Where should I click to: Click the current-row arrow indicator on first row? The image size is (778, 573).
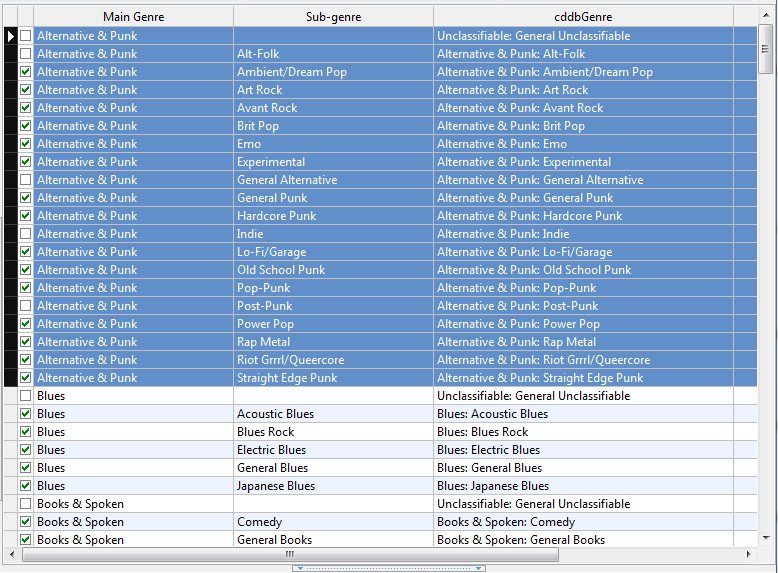click(10, 36)
